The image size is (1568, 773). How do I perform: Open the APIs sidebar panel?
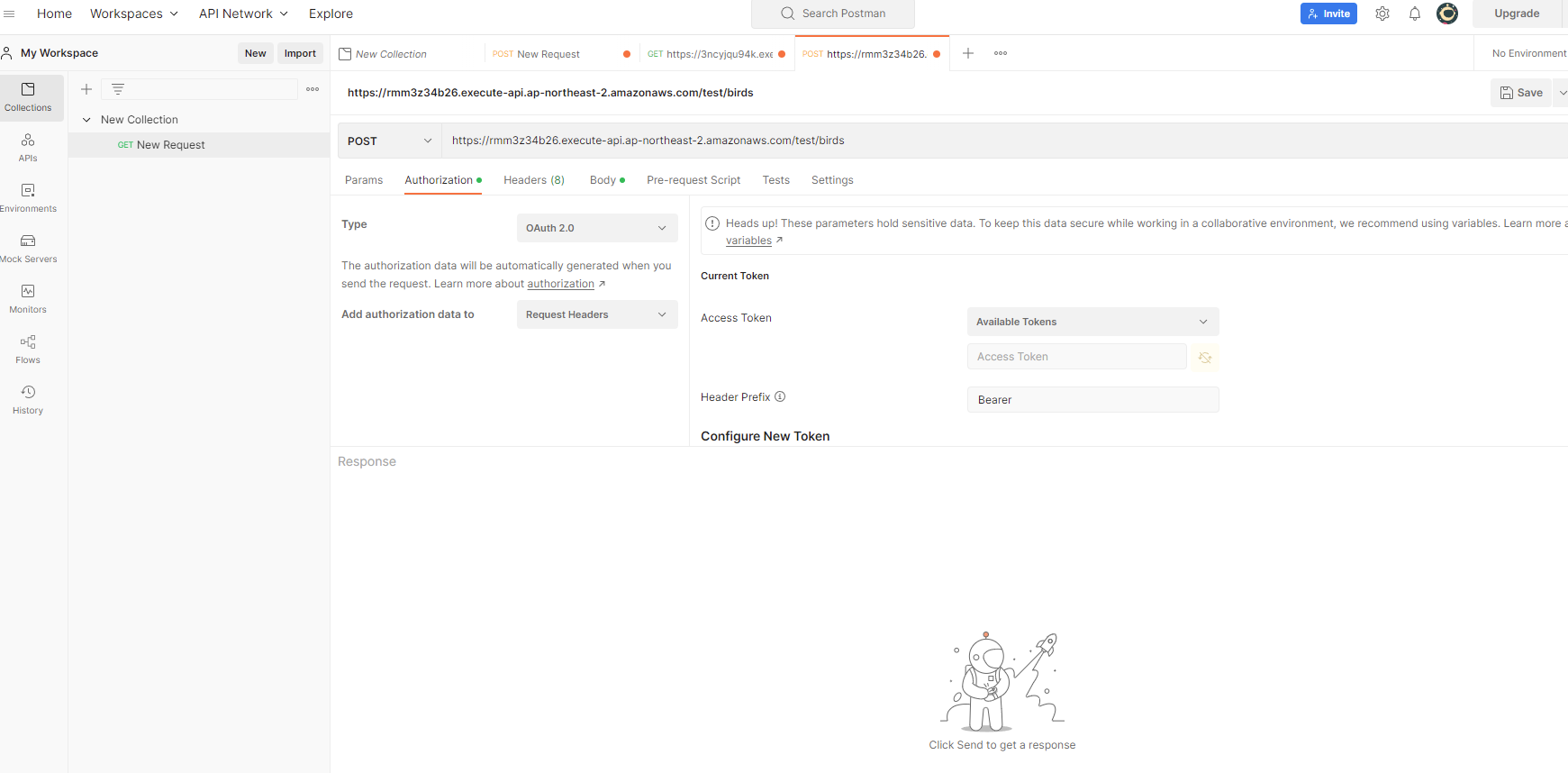tap(28, 148)
